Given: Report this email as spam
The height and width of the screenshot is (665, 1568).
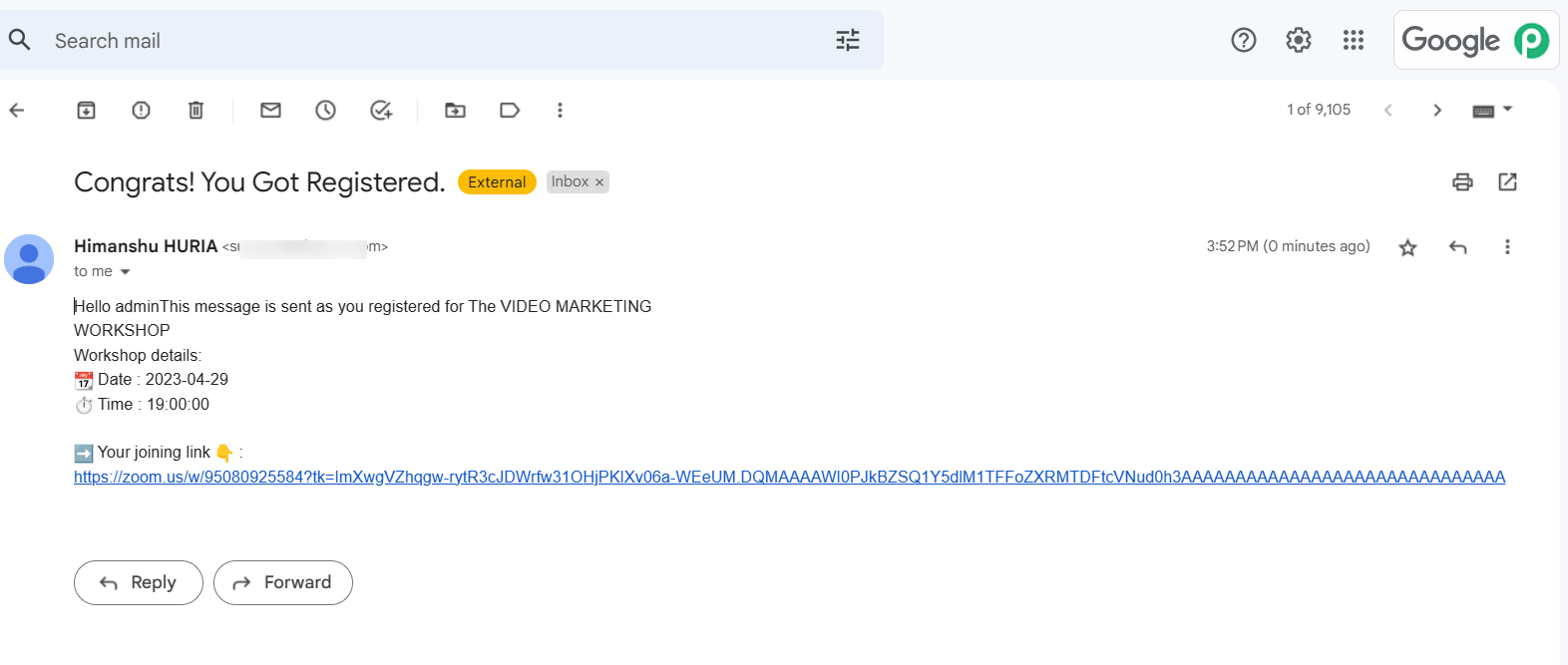Looking at the screenshot, I should pos(142,110).
